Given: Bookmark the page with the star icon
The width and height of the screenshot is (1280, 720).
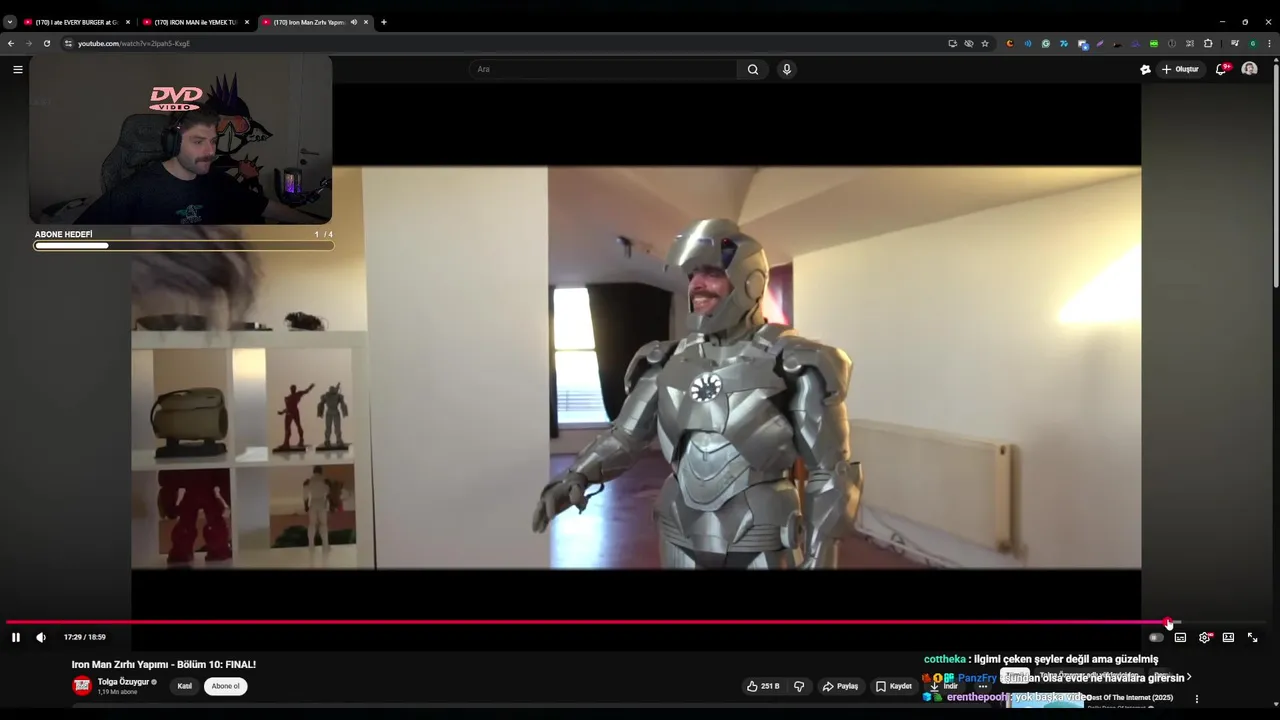Looking at the screenshot, I should pyautogui.click(x=985, y=44).
